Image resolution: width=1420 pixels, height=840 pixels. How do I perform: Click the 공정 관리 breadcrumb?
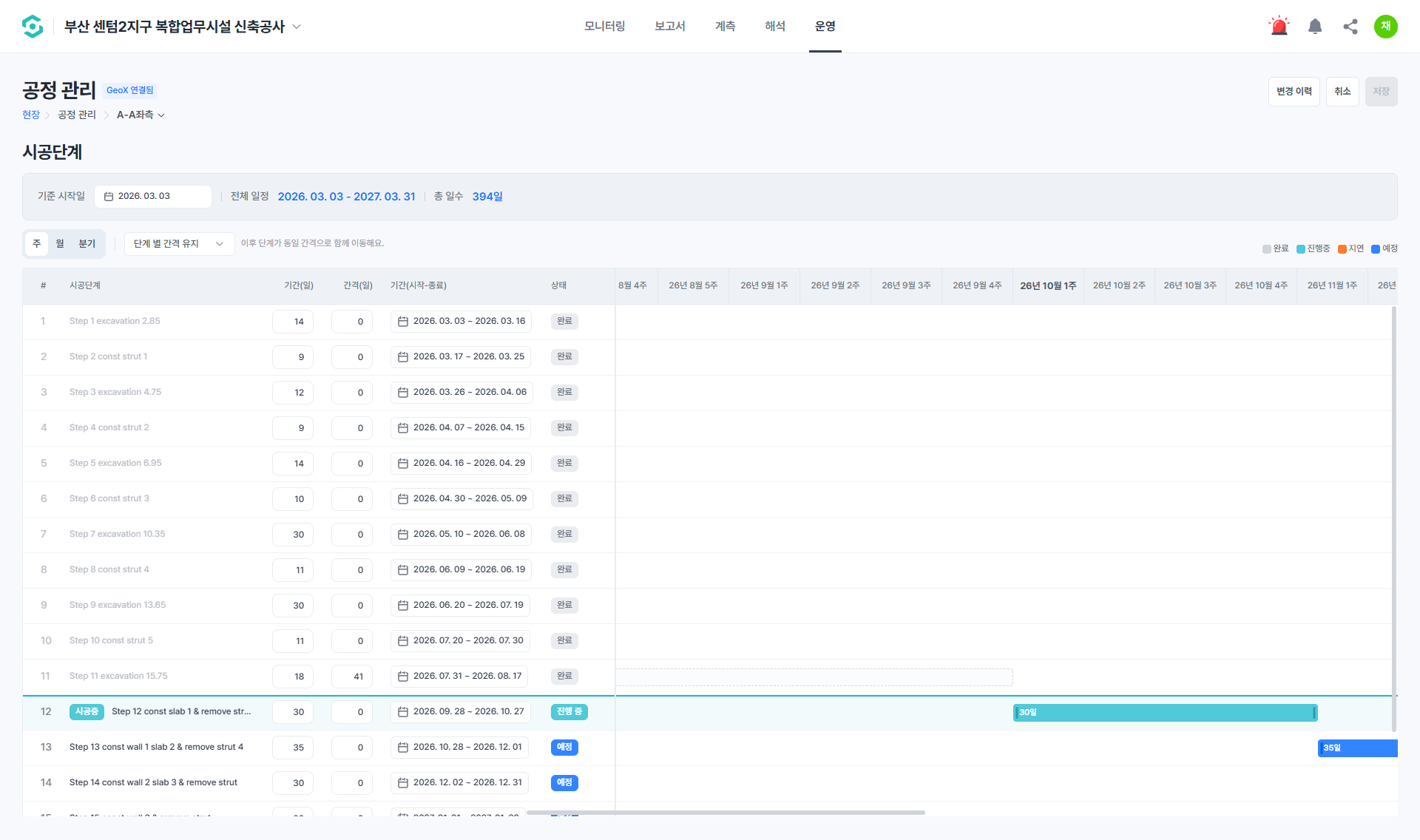[77, 115]
